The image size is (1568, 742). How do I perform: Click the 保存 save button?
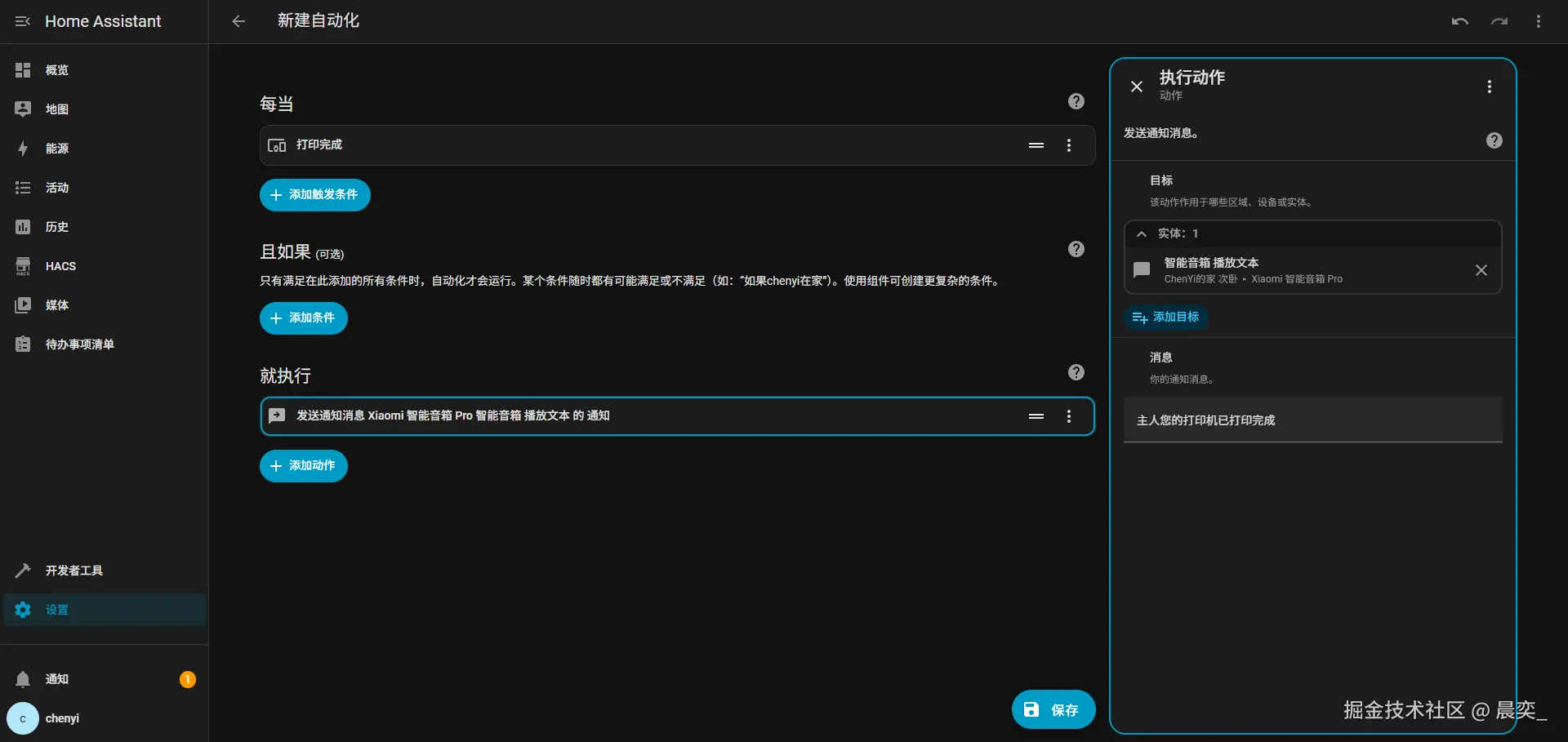click(x=1053, y=709)
